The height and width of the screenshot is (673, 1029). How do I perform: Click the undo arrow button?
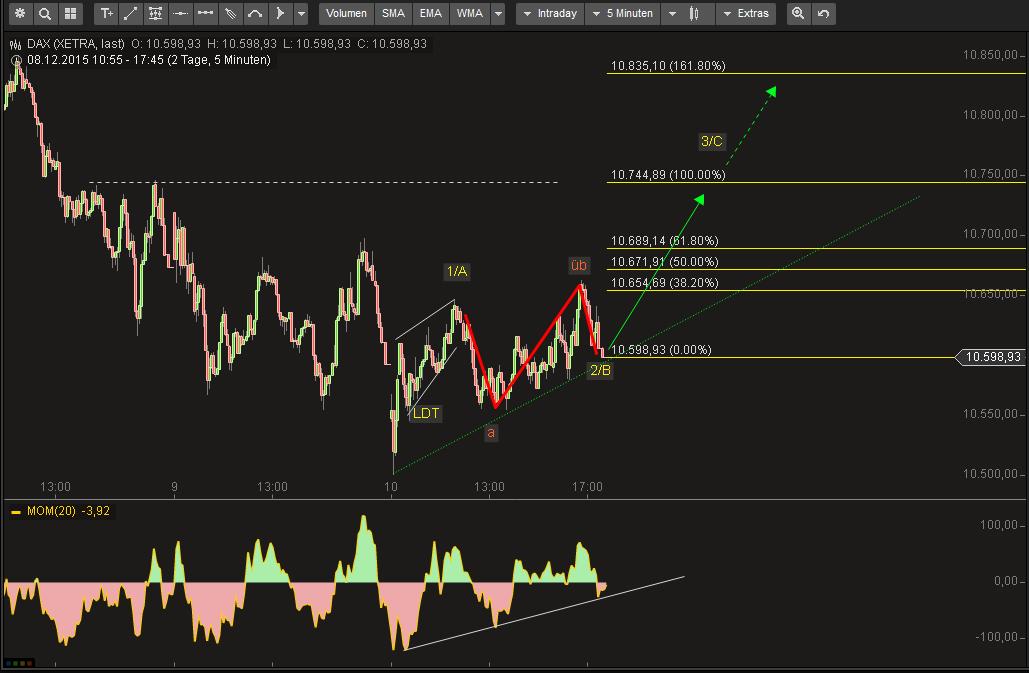(x=822, y=14)
